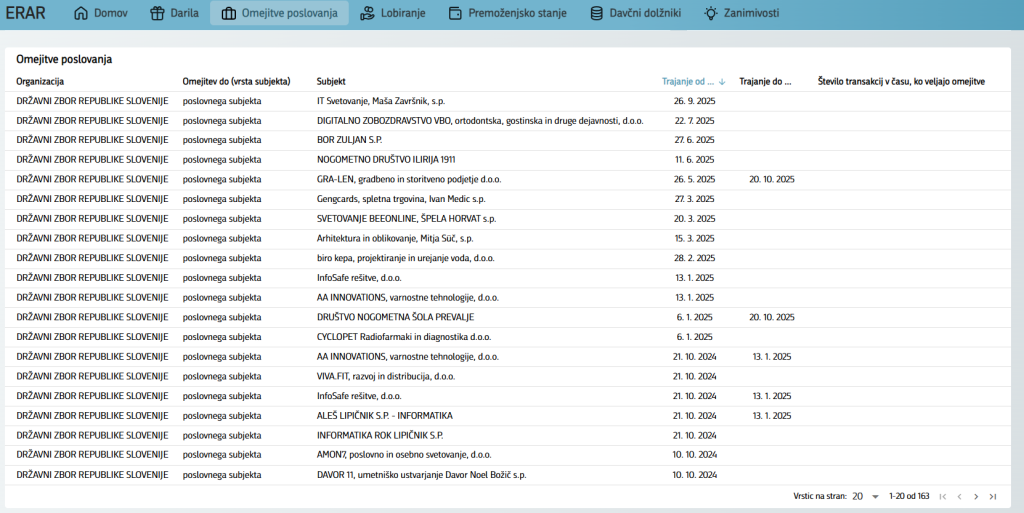1024x513 pixels.
Task: Go to the previous page of results
Action: click(x=959, y=496)
